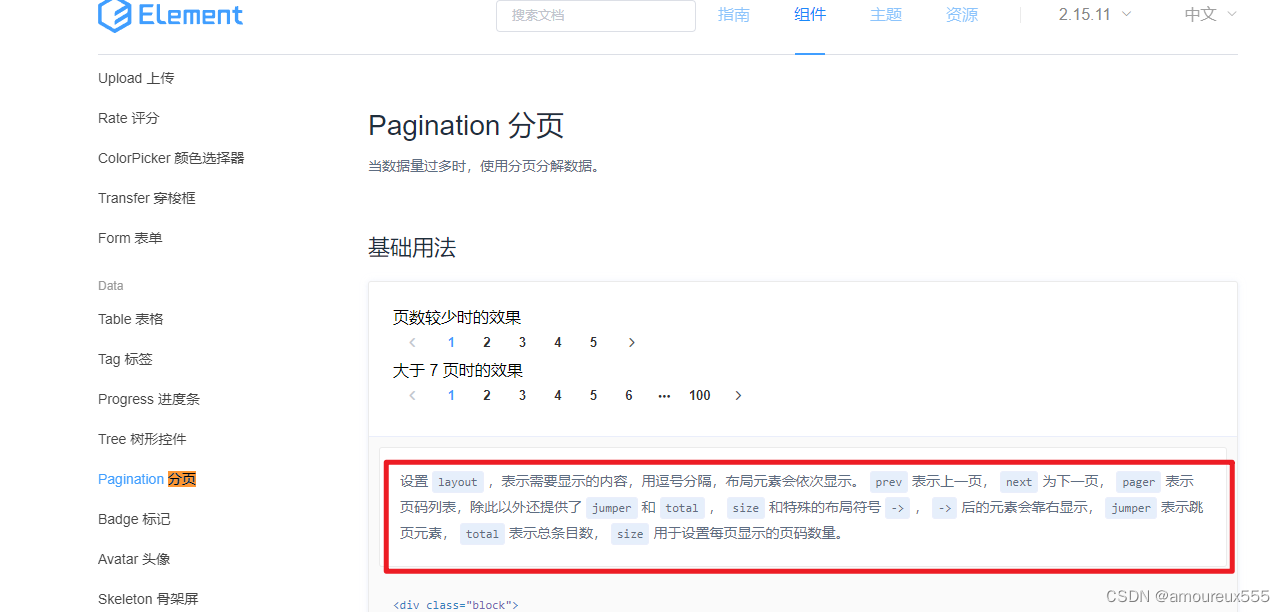Image resolution: width=1285 pixels, height=612 pixels.
Task: Select page 5 in the first pagination demo
Action: pyautogui.click(x=593, y=342)
